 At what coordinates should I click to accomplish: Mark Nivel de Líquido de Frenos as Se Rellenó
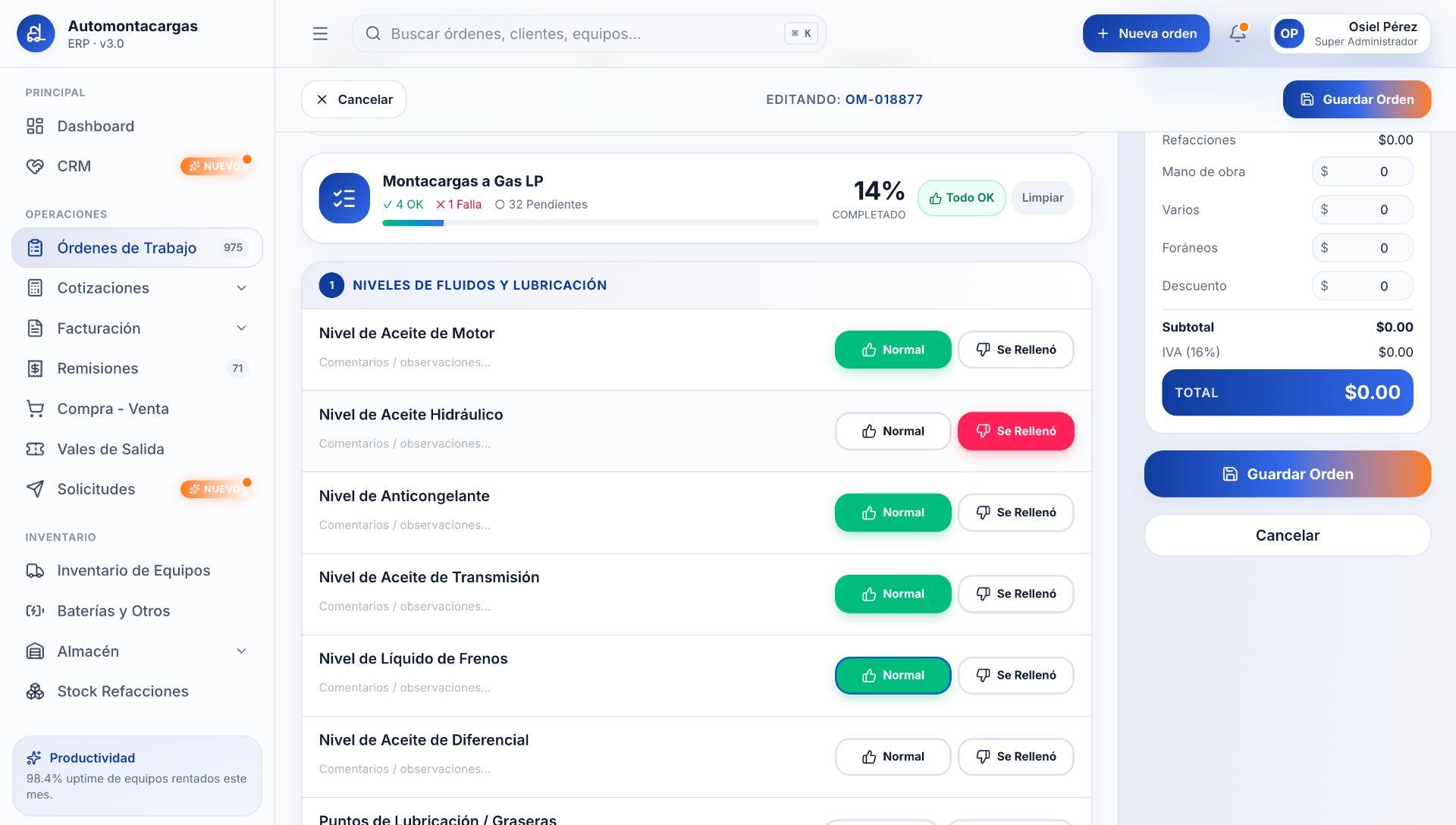click(1016, 676)
